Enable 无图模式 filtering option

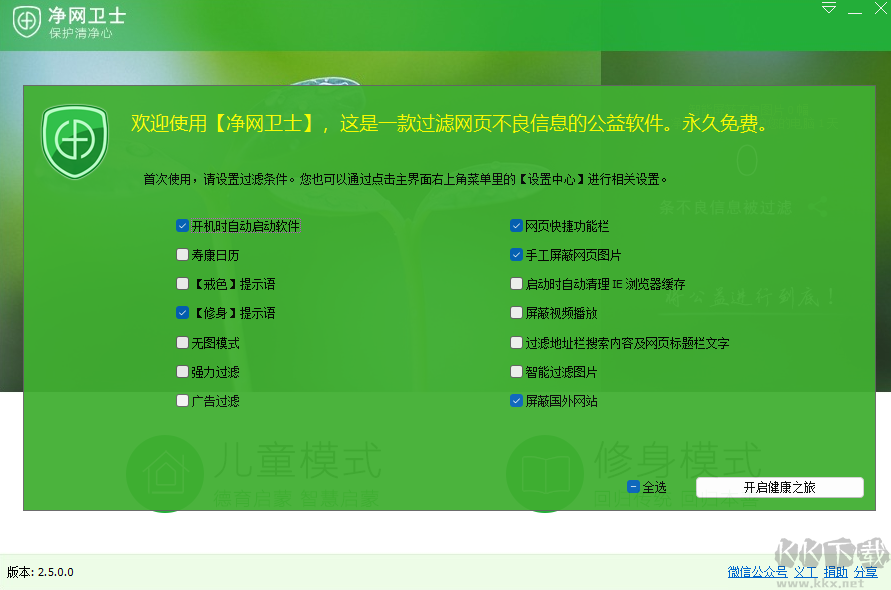click(182, 342)
